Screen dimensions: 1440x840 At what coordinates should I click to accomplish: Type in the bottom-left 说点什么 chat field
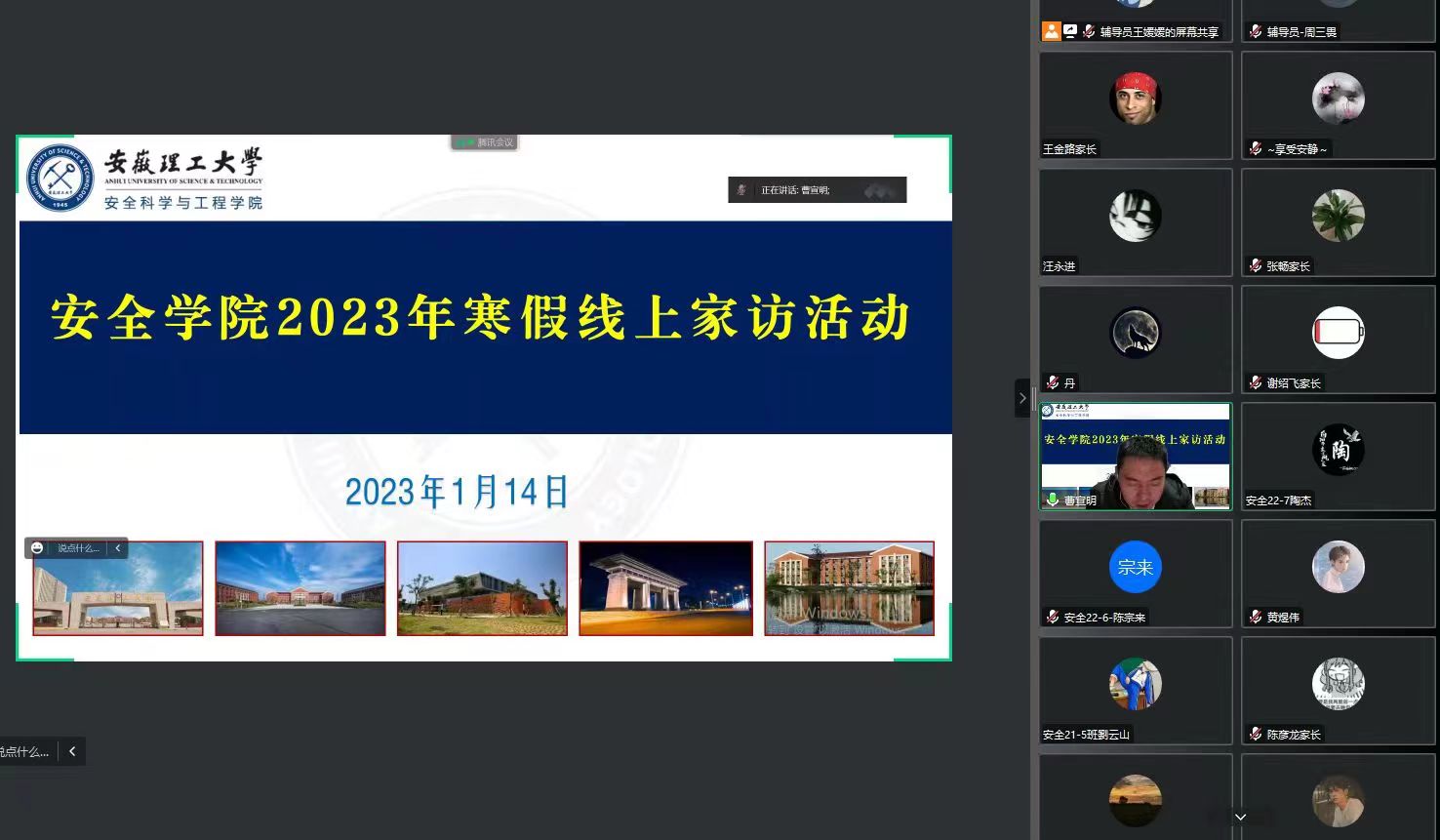coord(23,751)
